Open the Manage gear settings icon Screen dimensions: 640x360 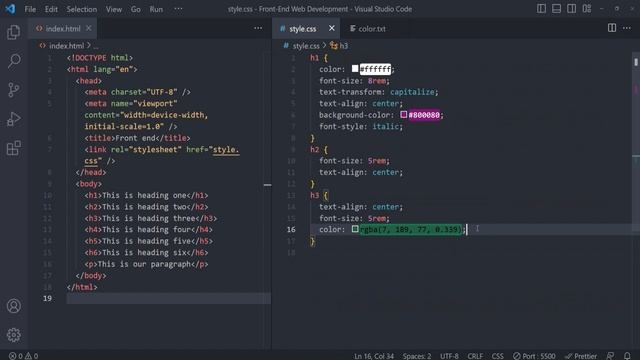pyautogui.click(x=13, y=335)
